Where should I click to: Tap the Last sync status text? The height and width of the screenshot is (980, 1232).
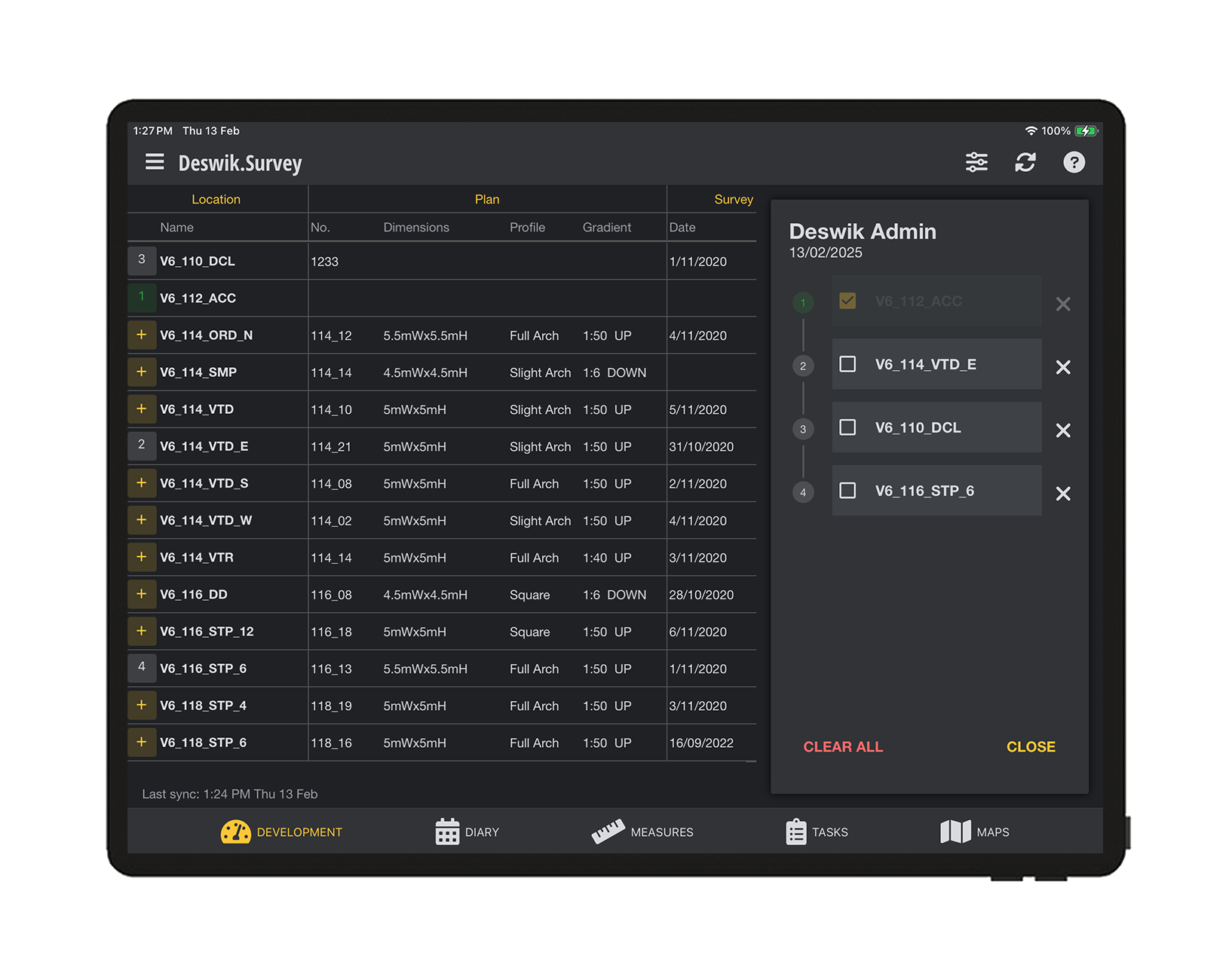click(230, 794)
